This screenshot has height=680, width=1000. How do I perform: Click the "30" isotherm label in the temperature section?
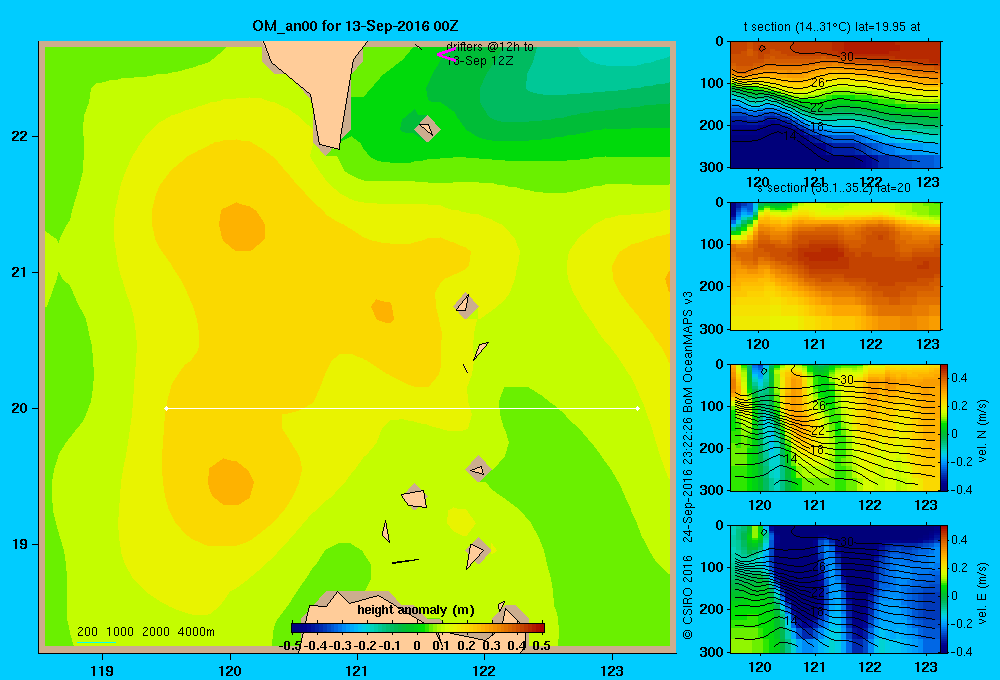846,57
